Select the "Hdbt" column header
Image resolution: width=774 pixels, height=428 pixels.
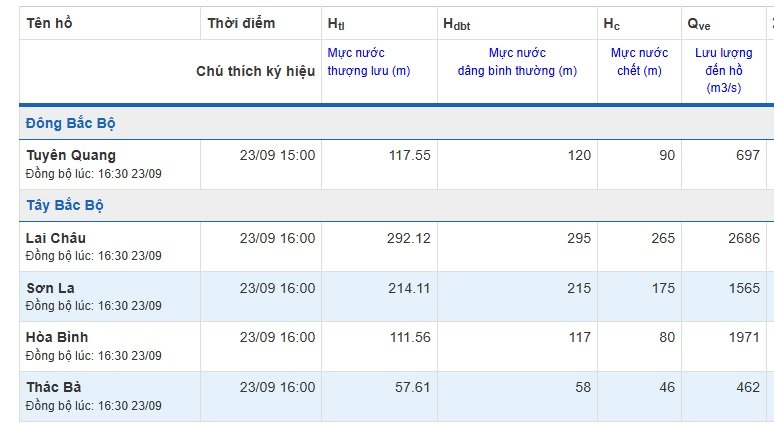point(456,23)
